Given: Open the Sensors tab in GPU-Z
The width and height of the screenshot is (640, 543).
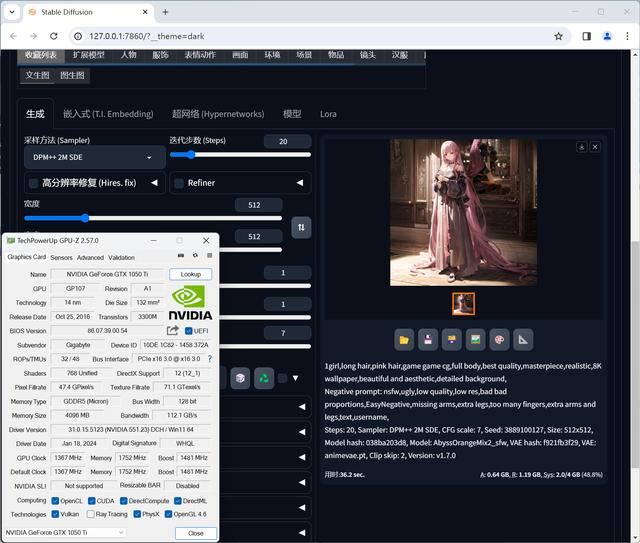Looking at the screenshot, I should point(61,258).
